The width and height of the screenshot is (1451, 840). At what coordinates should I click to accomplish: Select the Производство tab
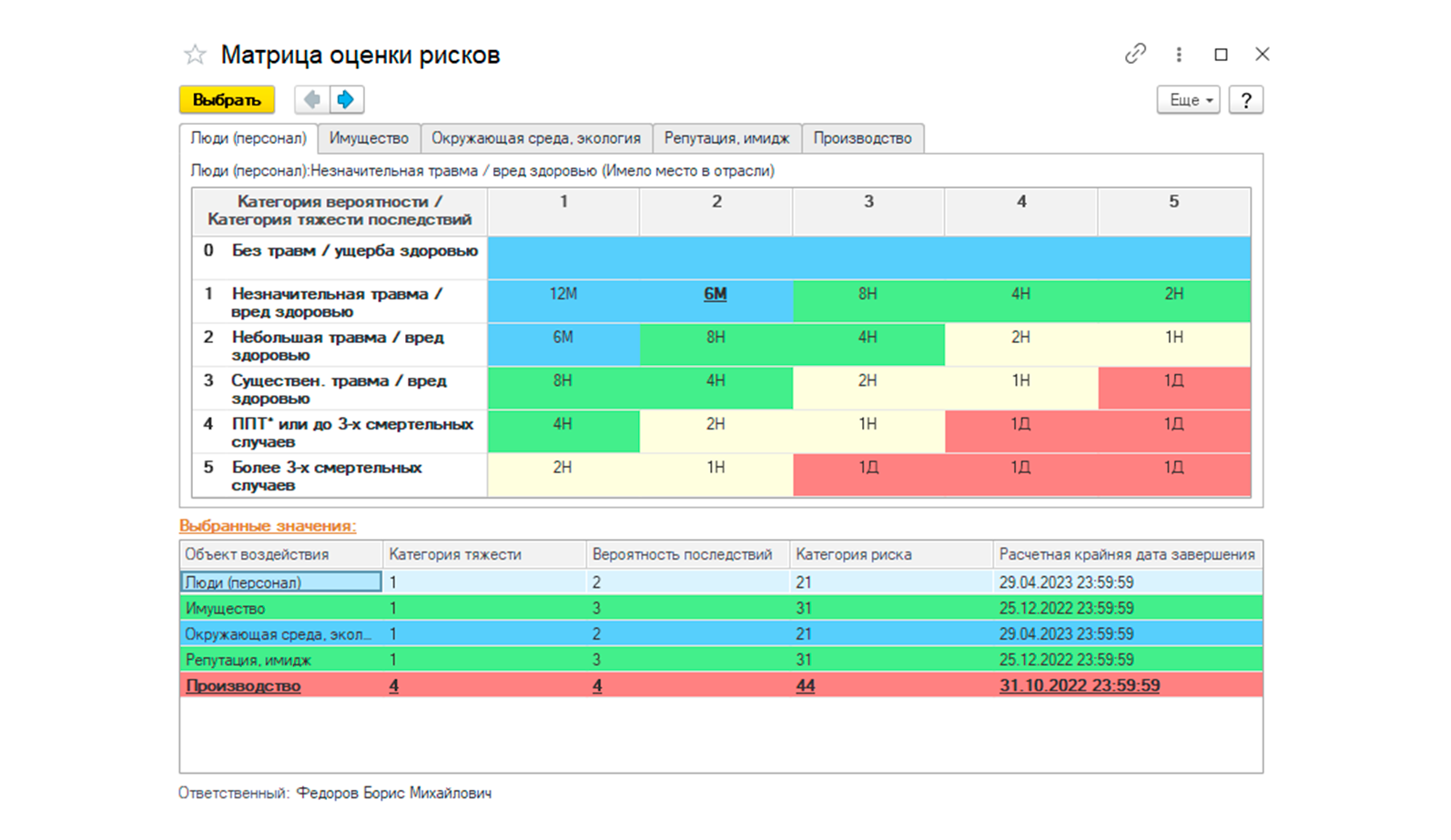click(862, 138)
